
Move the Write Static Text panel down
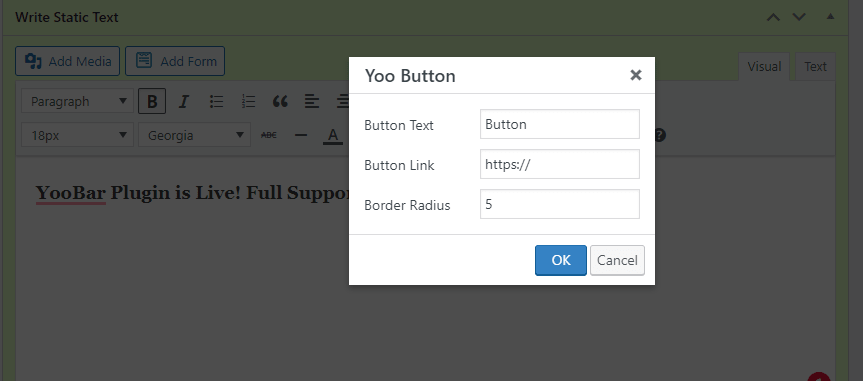click(799, 17)
